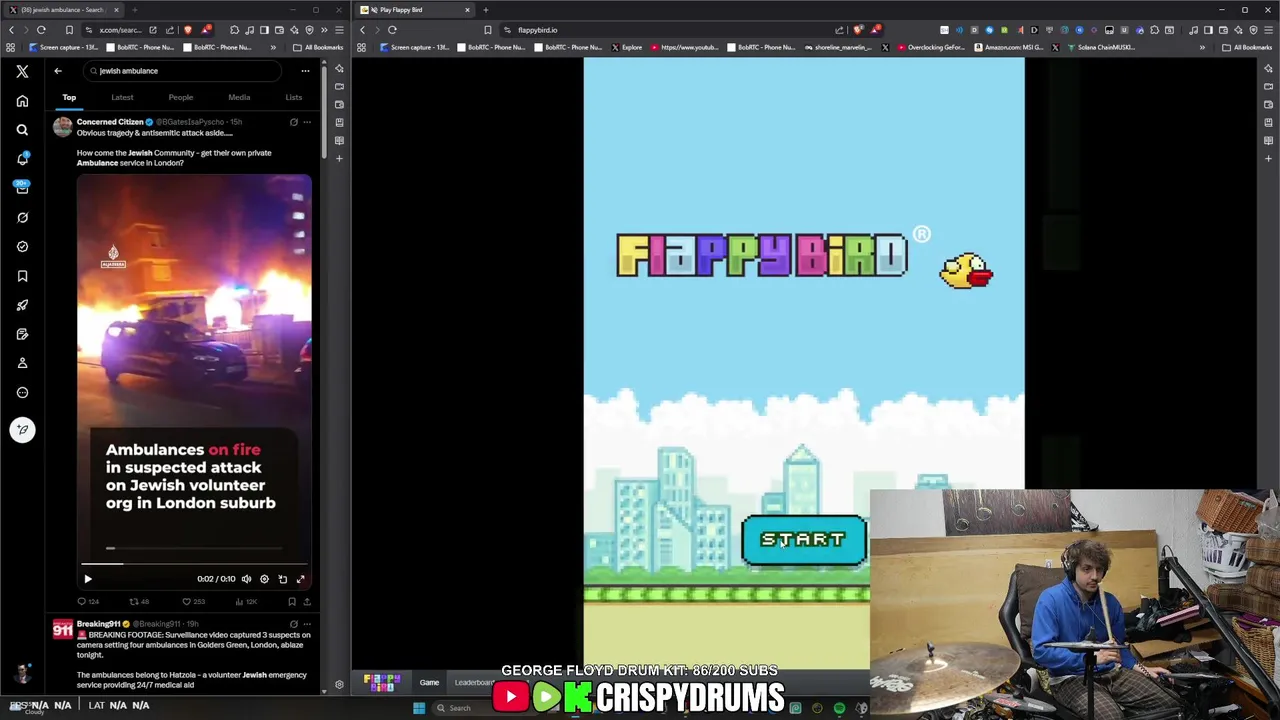The width and height of the screenshot is (1280, 720).
Task: Open the Brave main menu in the left window
Action: click(339, 30)
